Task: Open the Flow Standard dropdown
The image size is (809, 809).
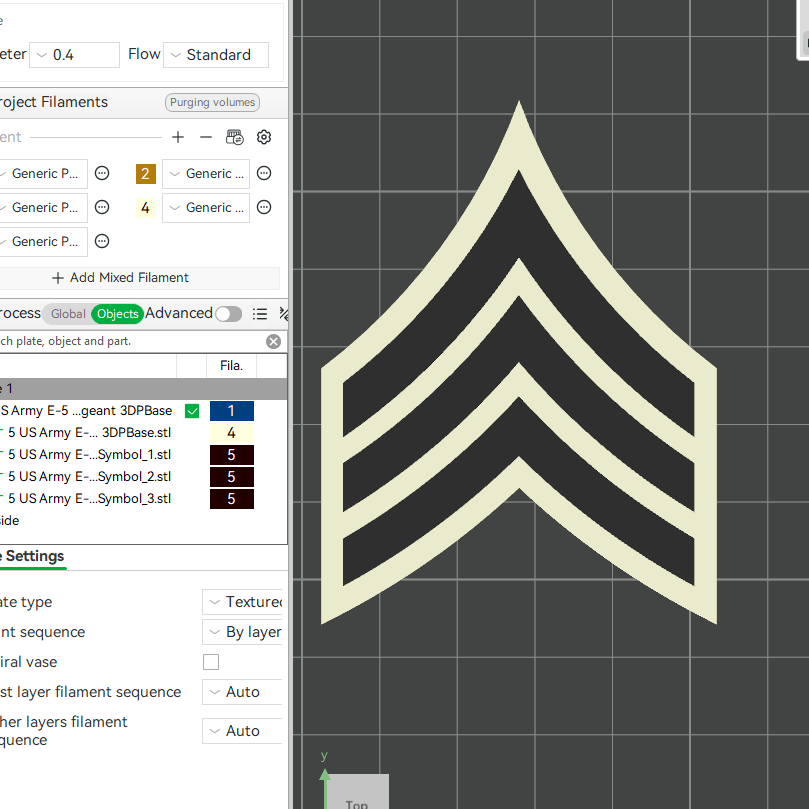Action: (216, 55)
